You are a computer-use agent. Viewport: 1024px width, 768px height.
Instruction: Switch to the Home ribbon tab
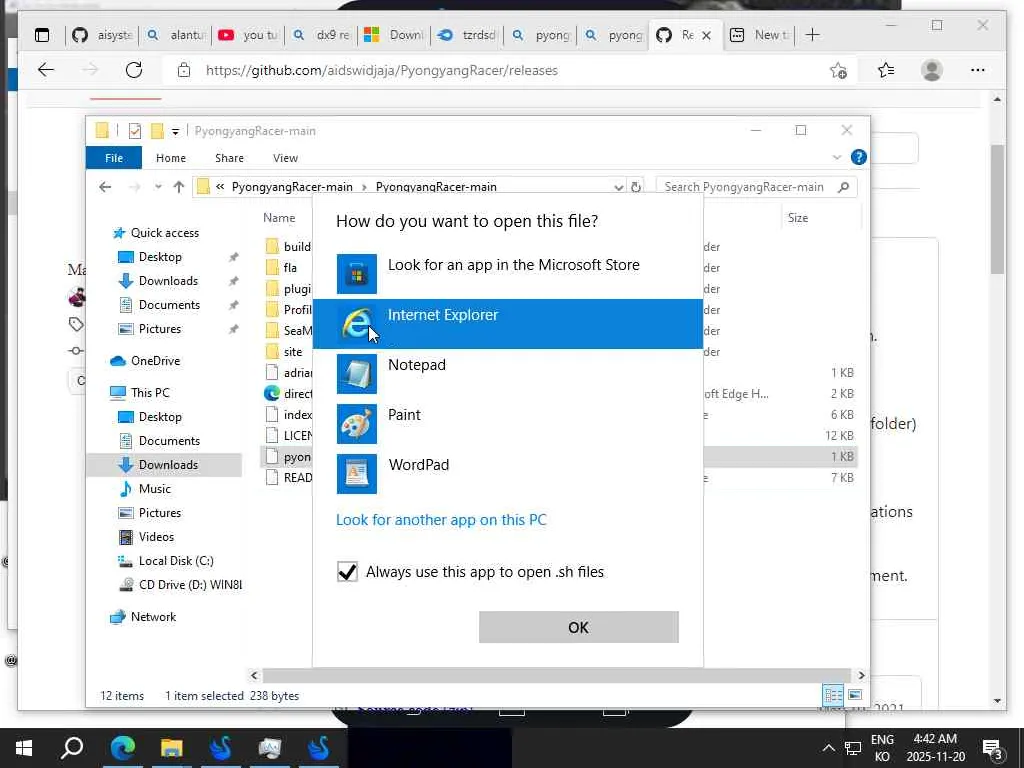tap(170, 158)
